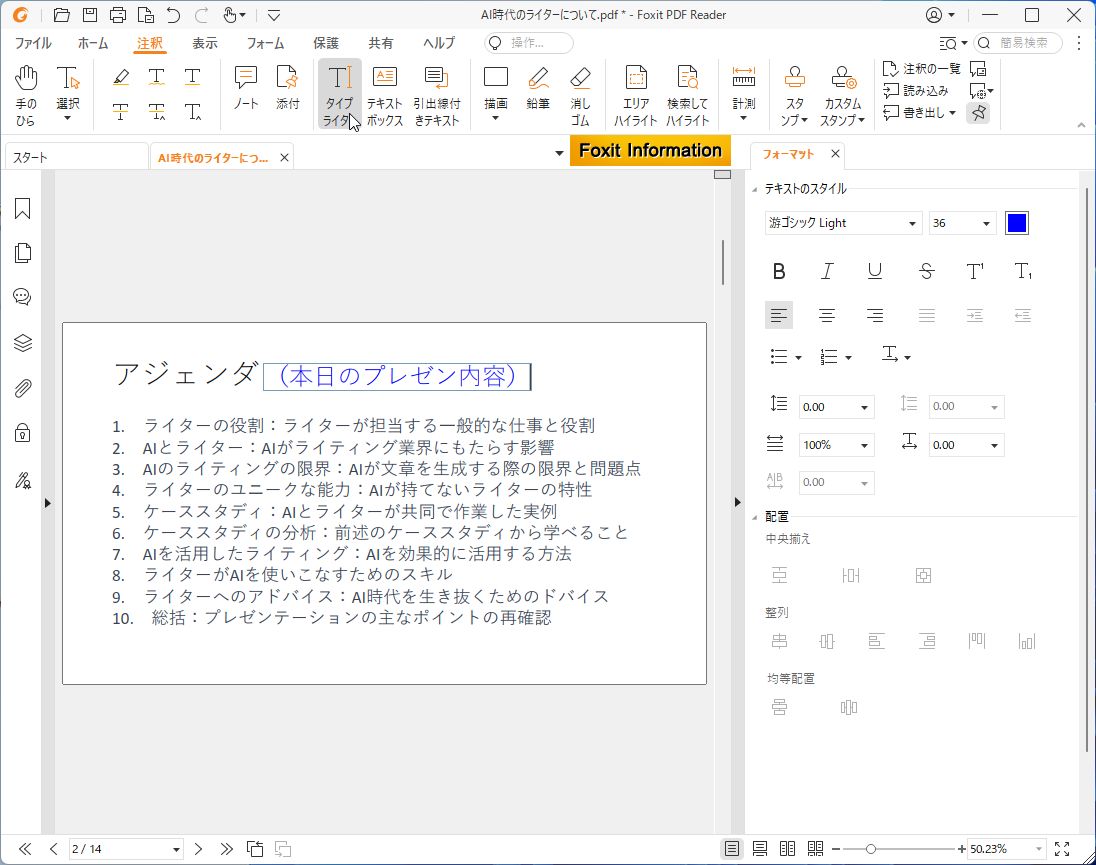
Task: Toggle underline text style
Action: pos(874,271)
